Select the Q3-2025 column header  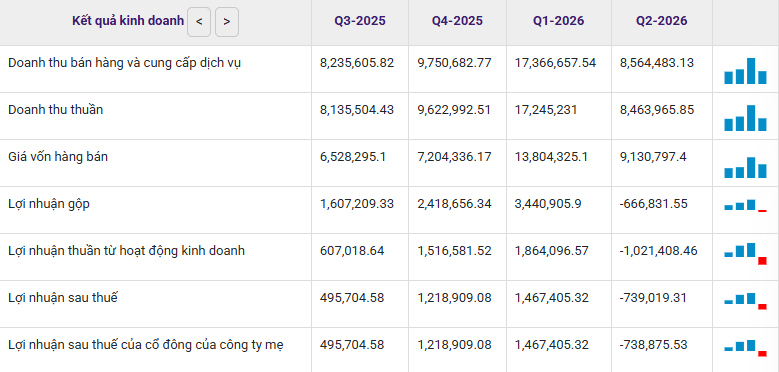360,21
